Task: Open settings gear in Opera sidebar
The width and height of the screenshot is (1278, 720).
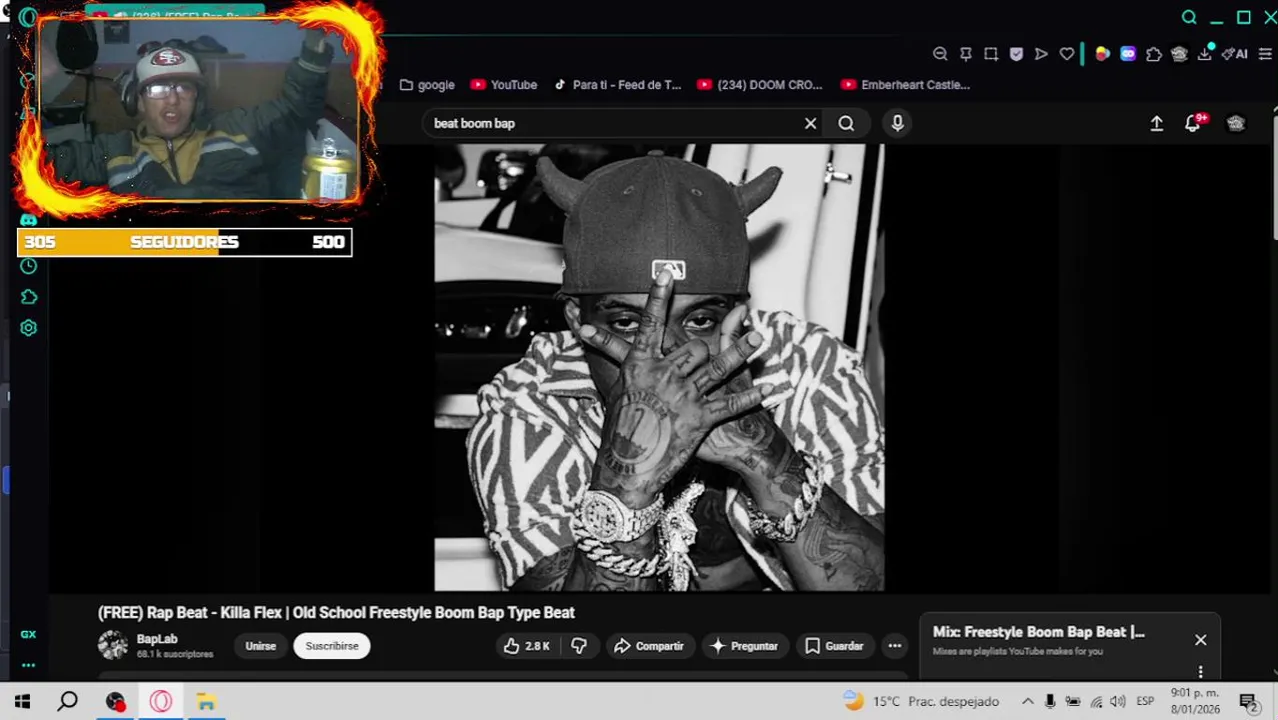Action: click(28, 328)
